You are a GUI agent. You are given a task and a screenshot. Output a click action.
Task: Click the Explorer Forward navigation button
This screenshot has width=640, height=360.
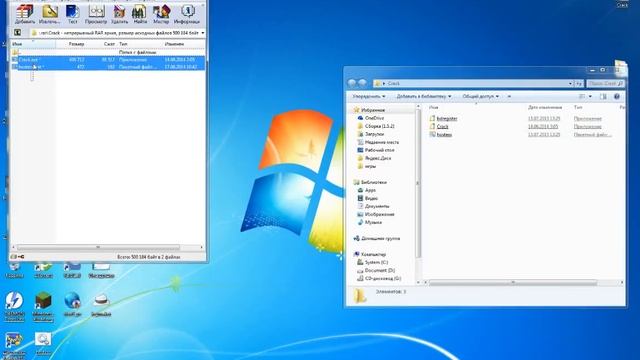[x=362, y=83]
